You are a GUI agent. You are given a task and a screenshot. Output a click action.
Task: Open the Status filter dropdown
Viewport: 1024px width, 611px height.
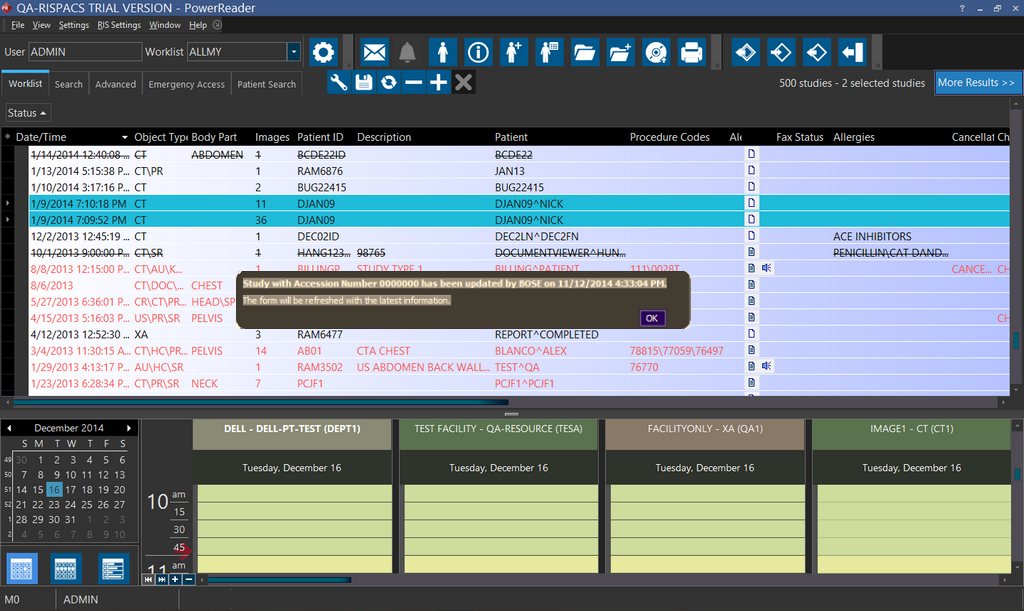point(27,113)
